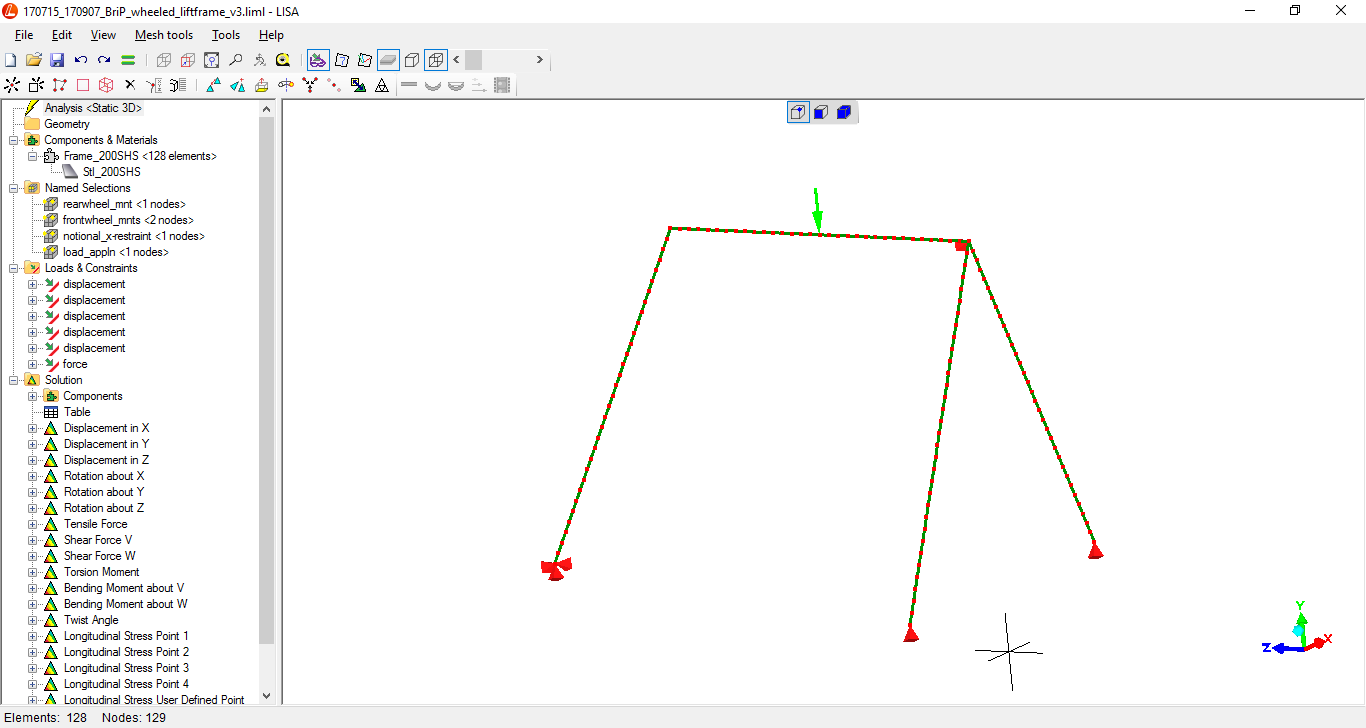Click the New node star icon
Viewport: 1366px width, 728px height.
coord(12,85)
